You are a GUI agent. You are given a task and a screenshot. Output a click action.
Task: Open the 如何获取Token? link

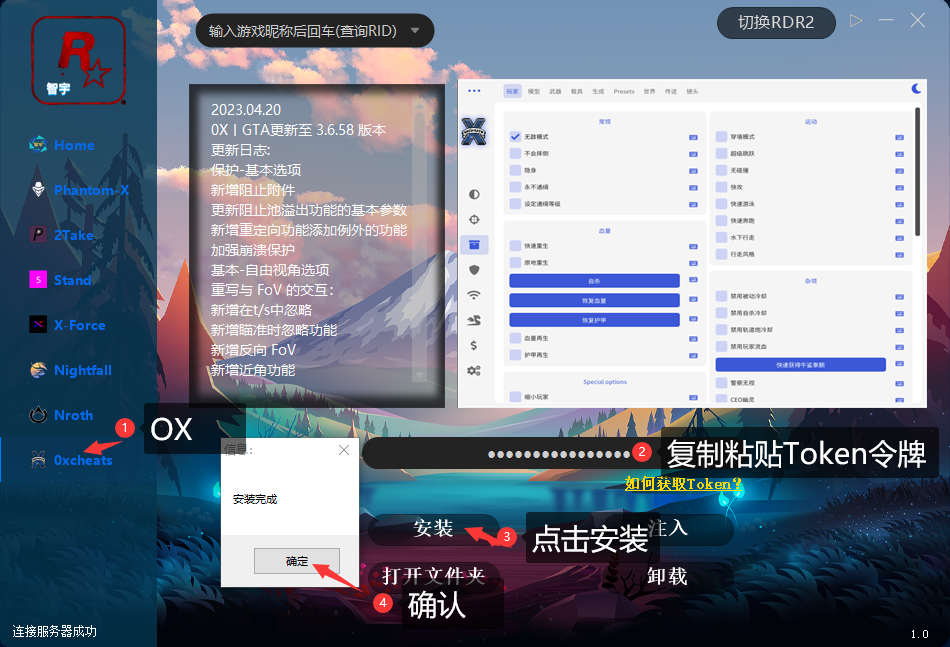683,484
